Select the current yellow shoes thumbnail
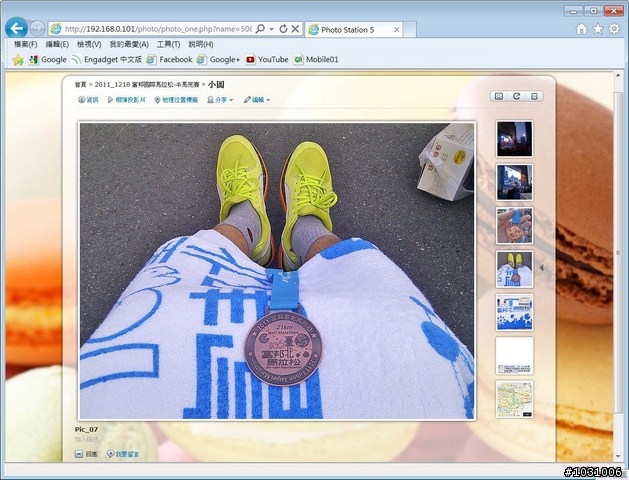 (x=514, y=269)
